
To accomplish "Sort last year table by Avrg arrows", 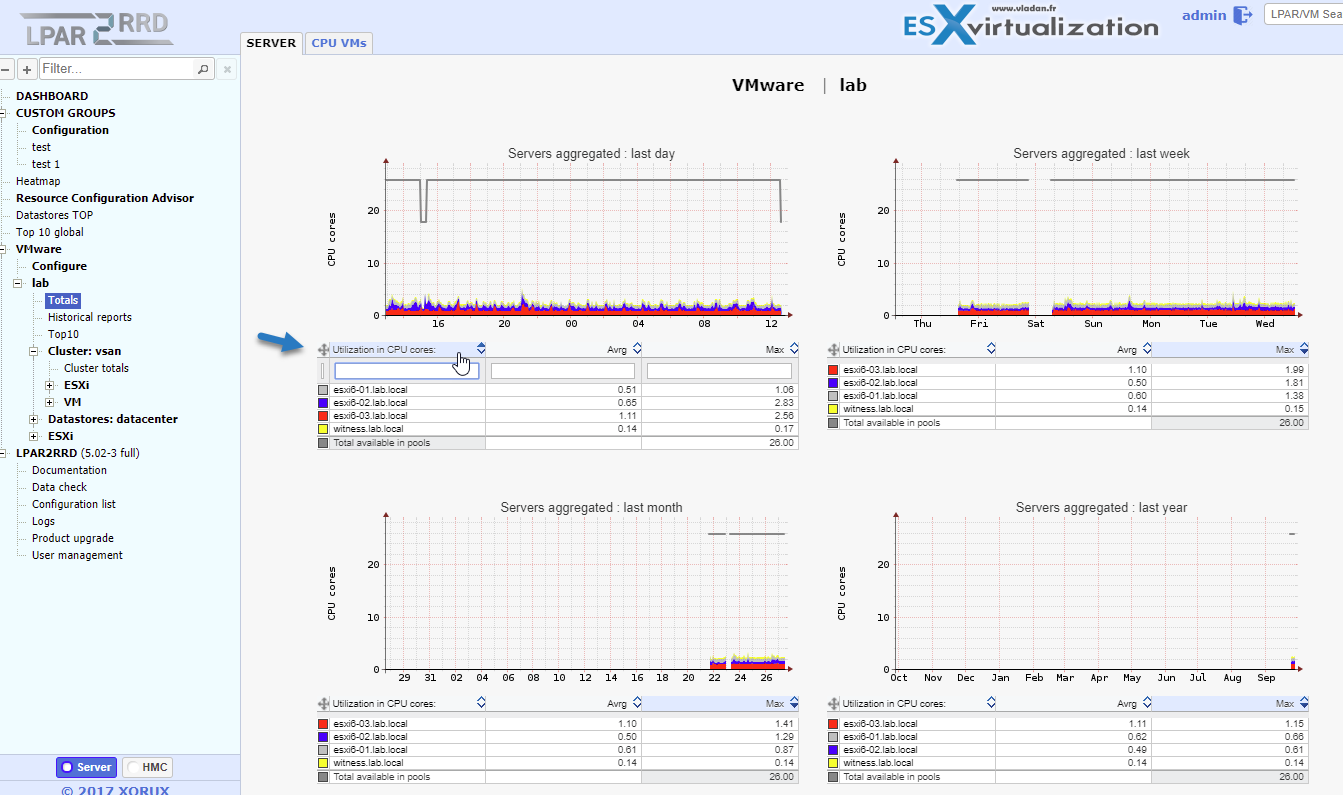I will coord(1147,703).
